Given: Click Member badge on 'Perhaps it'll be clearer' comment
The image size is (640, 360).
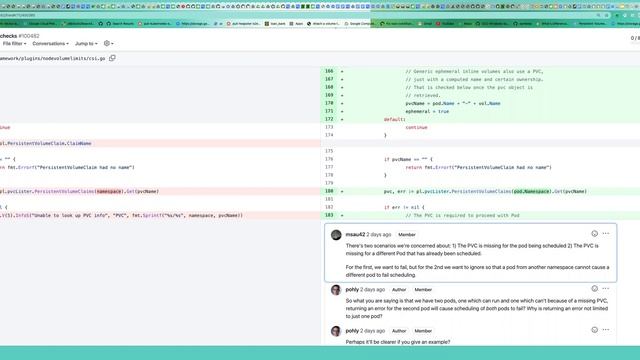Looking at the screenshot, I should [423, 331].
